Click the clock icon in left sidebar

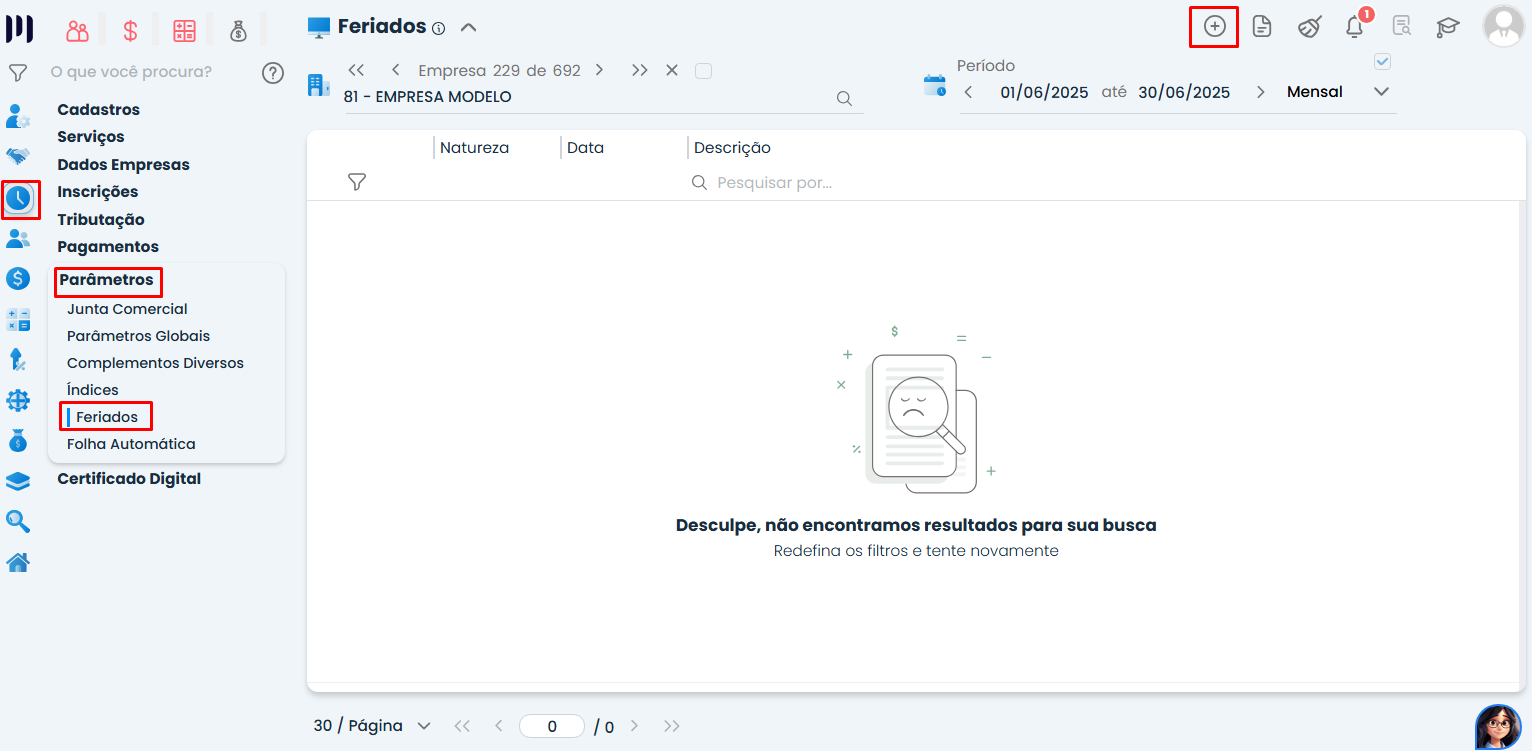pyautogui.click(x=19, y=199)
